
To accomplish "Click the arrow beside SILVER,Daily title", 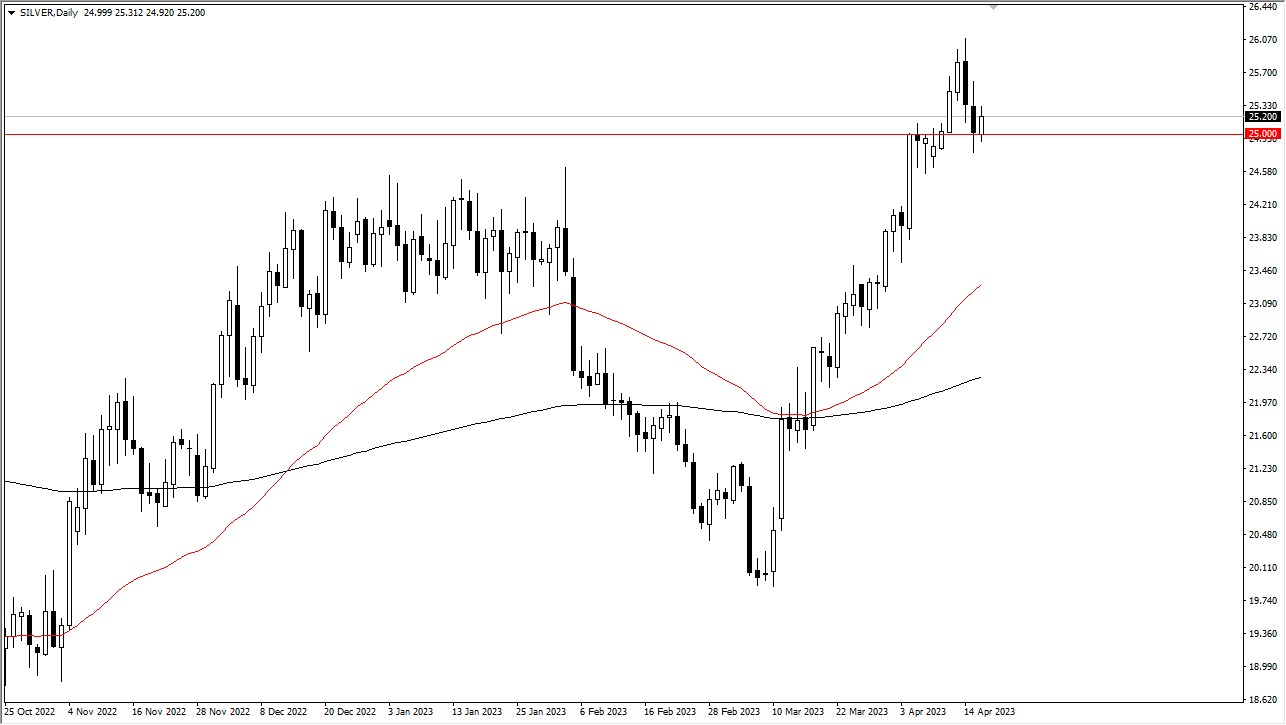I will click(x=11, y=13).
